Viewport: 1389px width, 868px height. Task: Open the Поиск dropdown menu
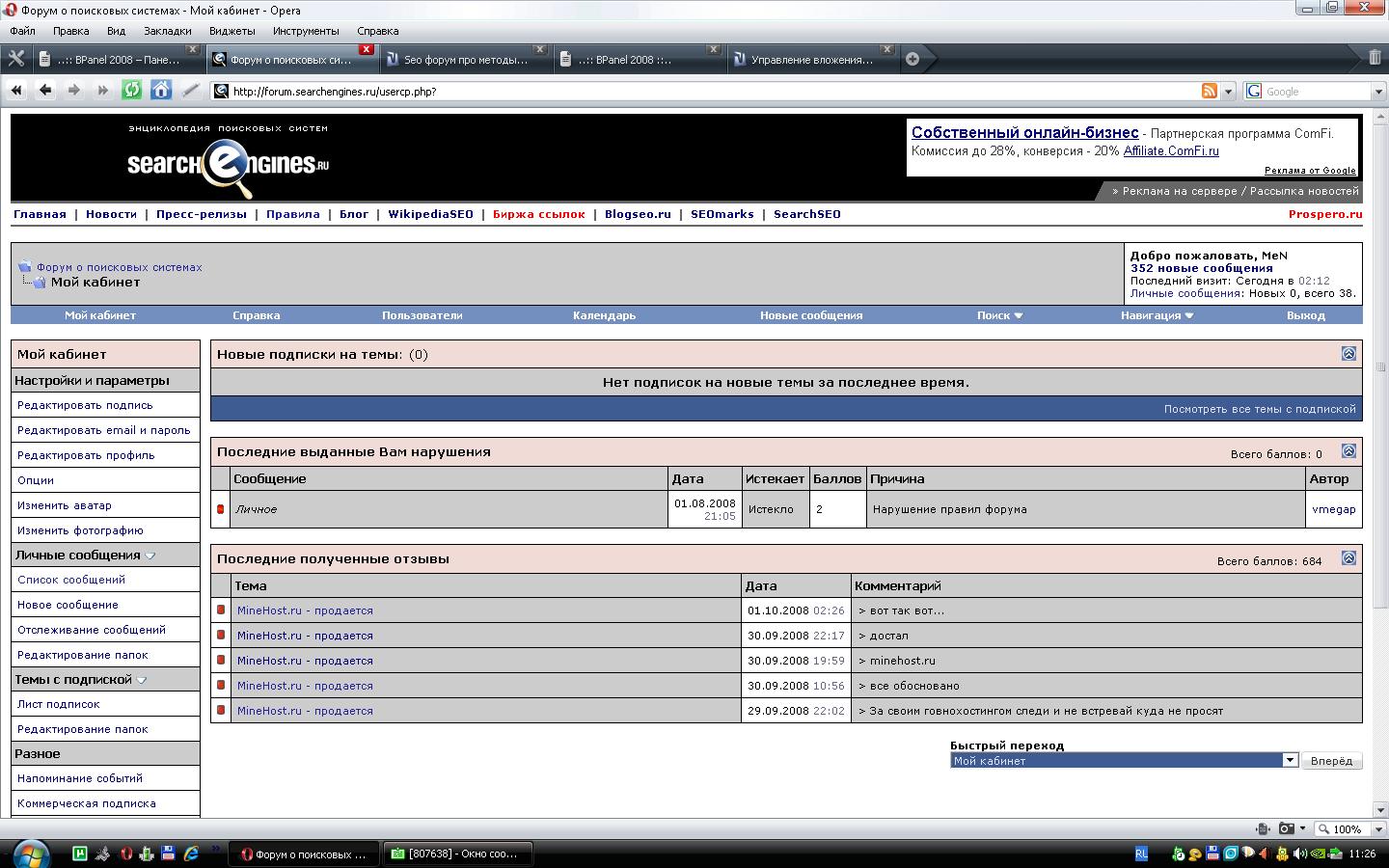[x=999, y=315]
